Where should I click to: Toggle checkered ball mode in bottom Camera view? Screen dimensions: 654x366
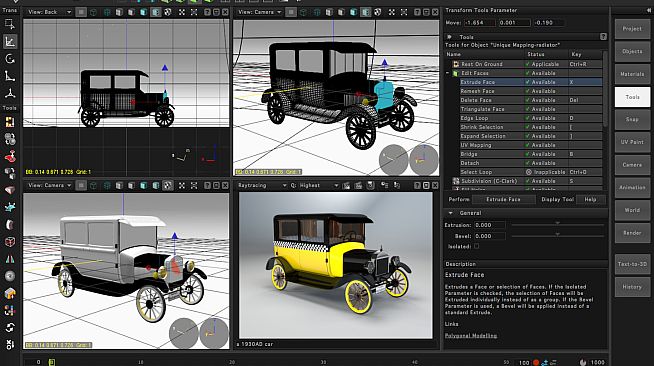tap(168, 185)
